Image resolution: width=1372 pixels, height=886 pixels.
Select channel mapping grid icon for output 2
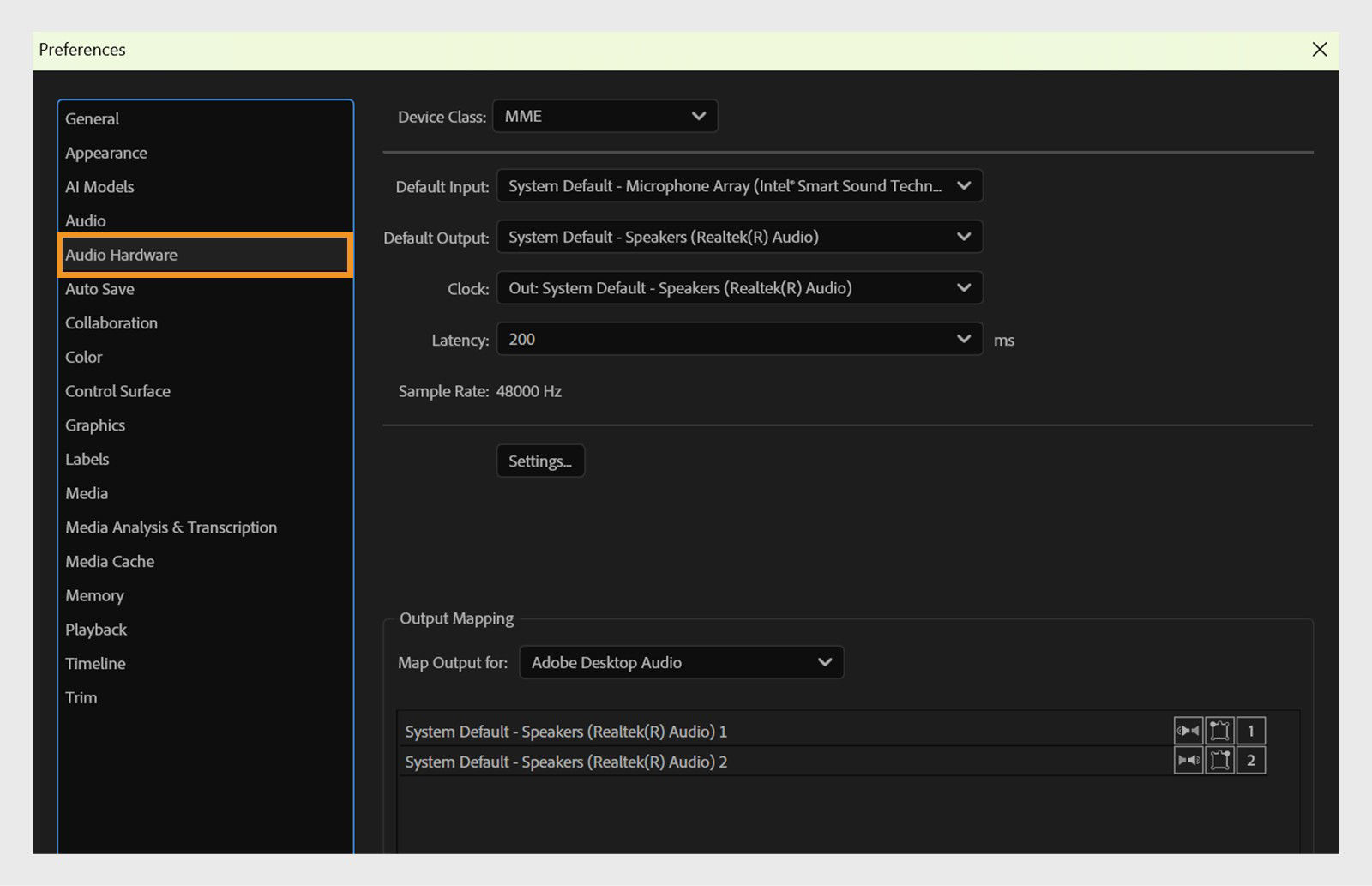pos(1219,760)
